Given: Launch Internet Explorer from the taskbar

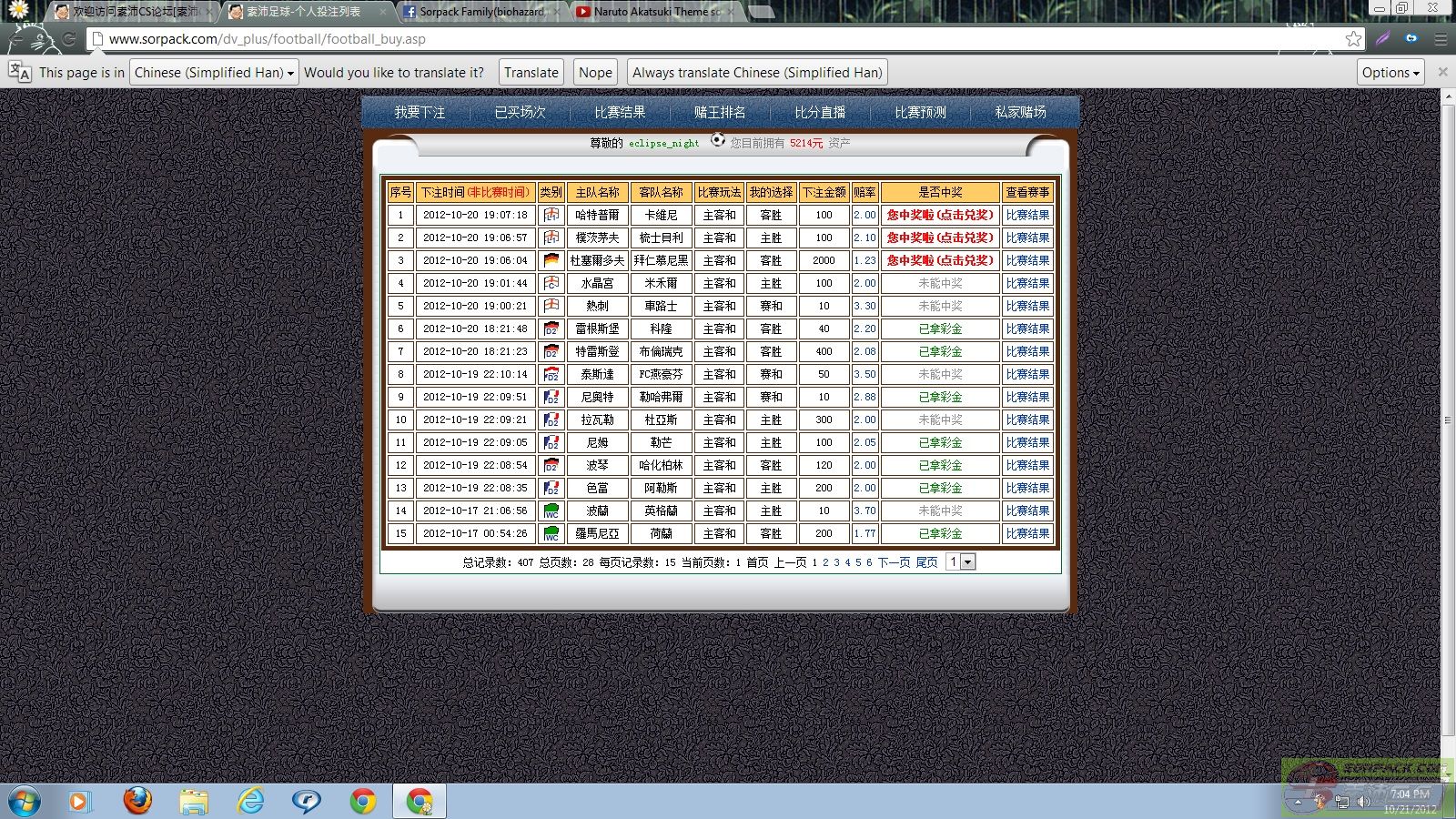Looking at the screenshot, I should pos(250,801).
